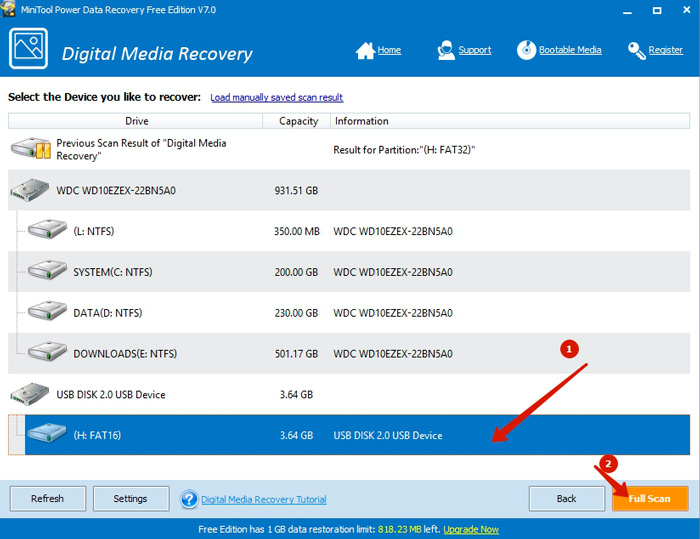Click Result for Partition (H: FAT32) text
The image size is (700, 539).
click(404, 150)
